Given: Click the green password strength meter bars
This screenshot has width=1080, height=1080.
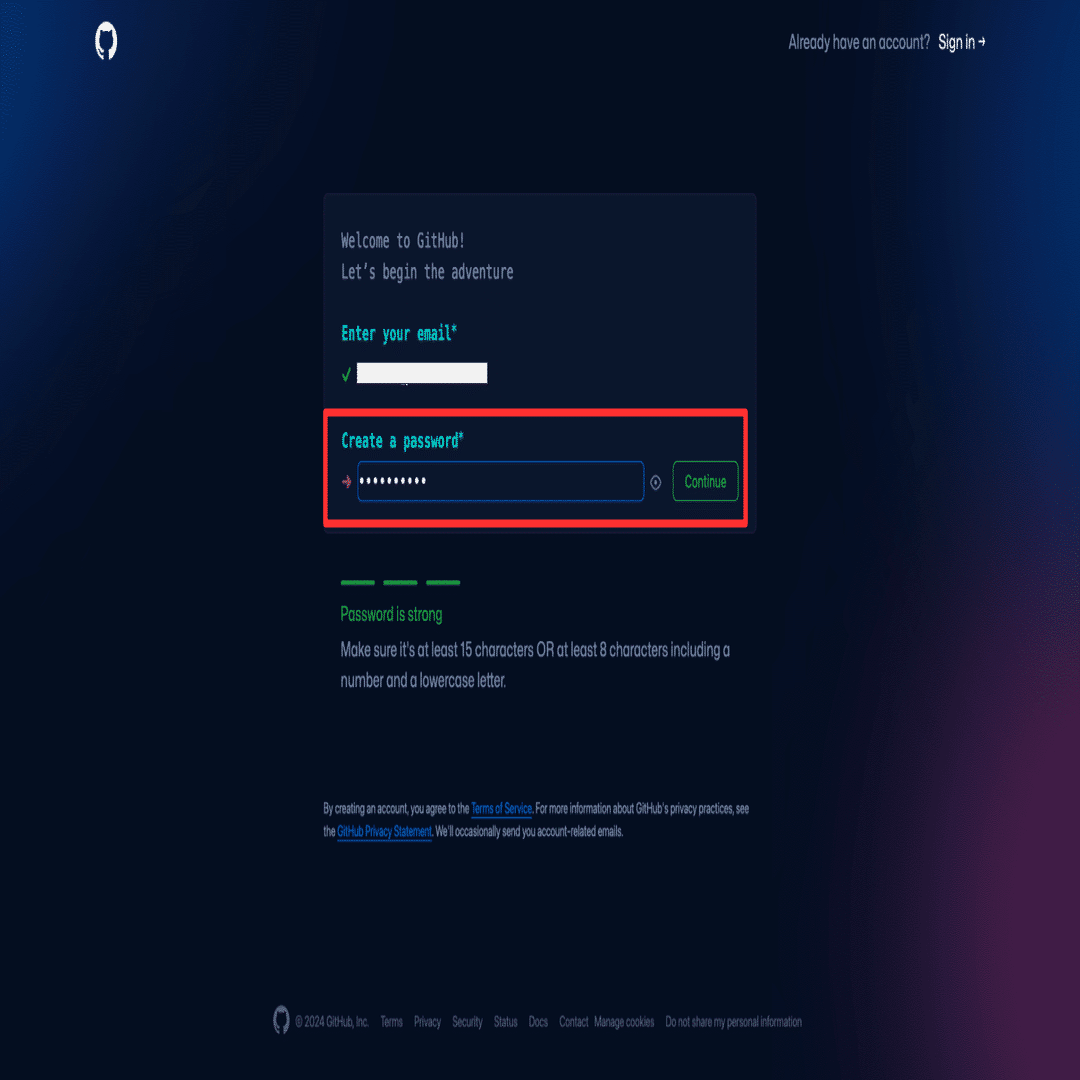Looking at the screenshot, I should tap(400, 583).
